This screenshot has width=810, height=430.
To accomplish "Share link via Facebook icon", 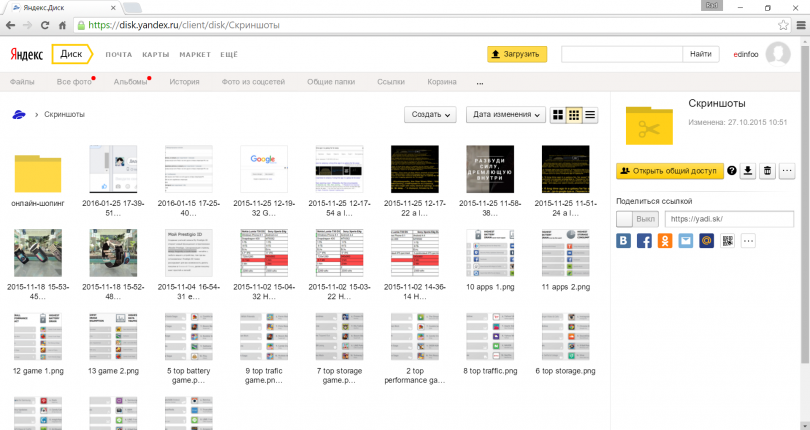I will [645, 241].
